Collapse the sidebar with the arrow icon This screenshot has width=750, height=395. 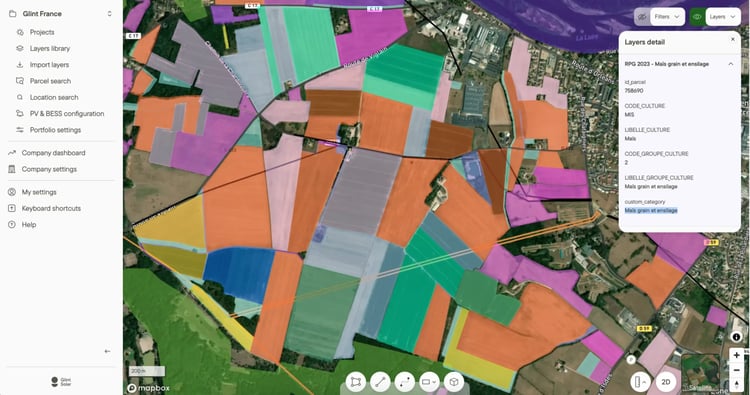(107, 351)
